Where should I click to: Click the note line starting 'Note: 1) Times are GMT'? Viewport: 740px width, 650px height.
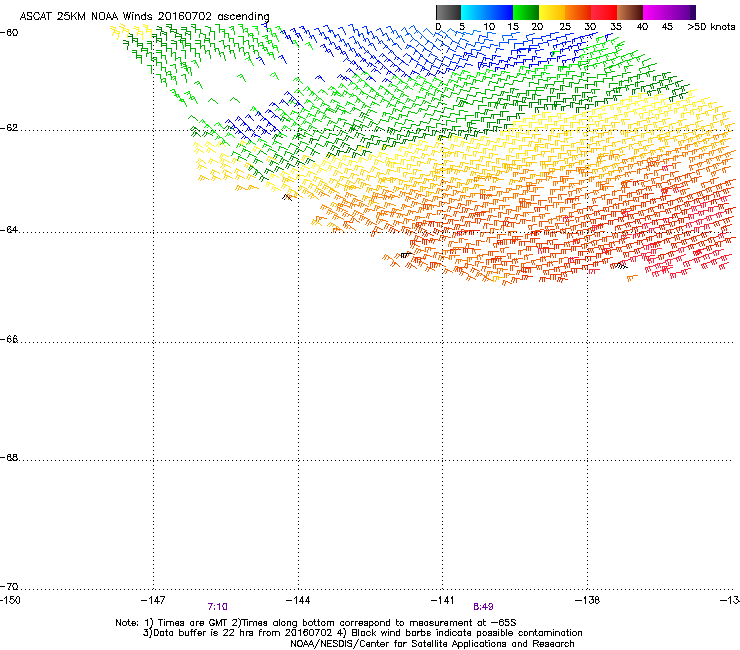coord(316,623)
